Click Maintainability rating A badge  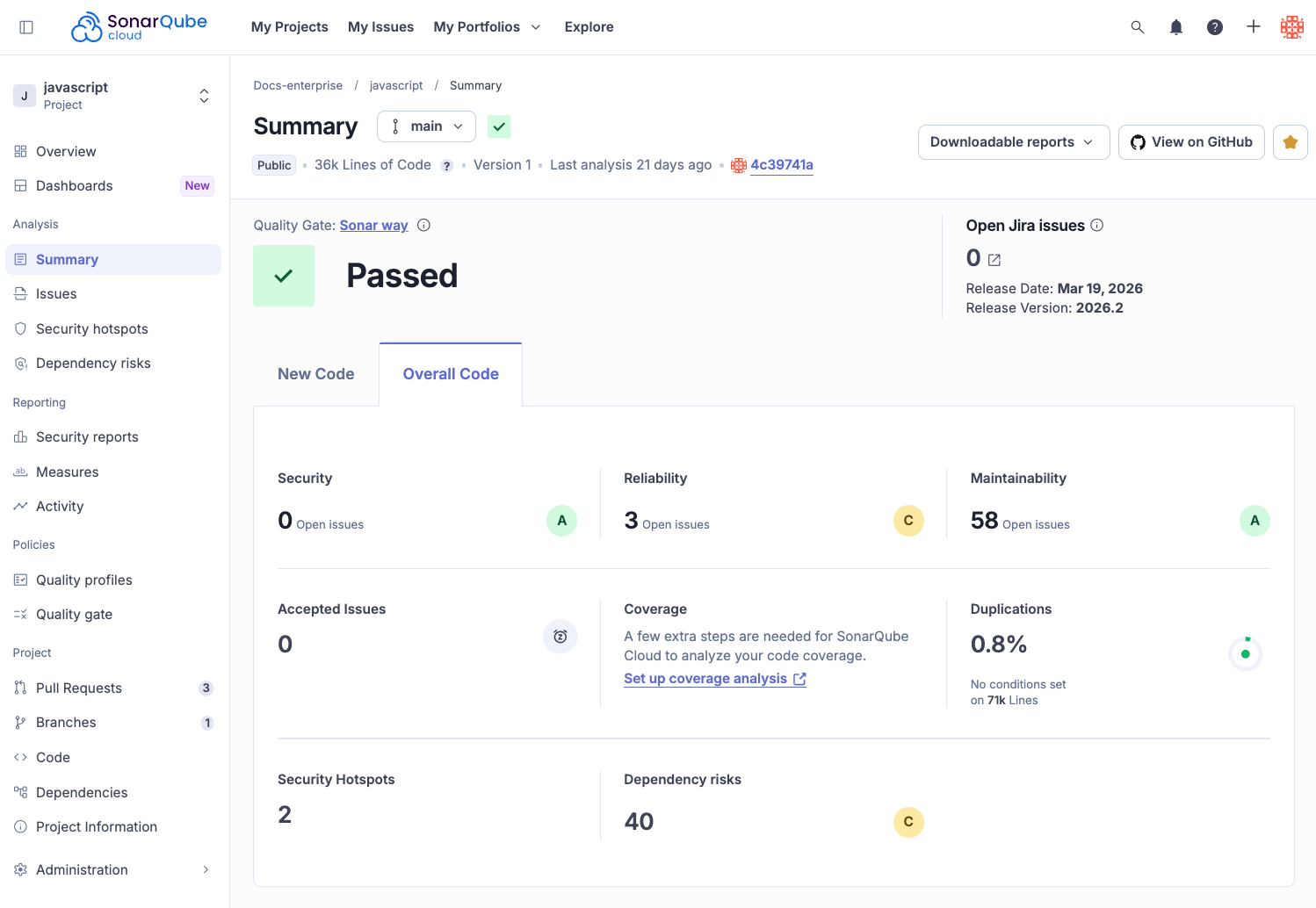click(x=1255, y=521)
